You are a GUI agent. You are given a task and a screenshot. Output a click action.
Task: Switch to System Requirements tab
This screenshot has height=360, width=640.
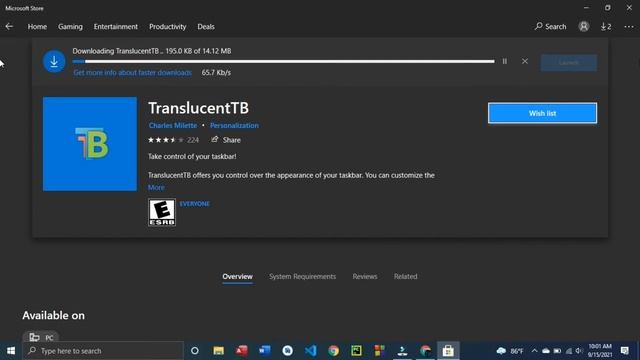tap(302, 276)
